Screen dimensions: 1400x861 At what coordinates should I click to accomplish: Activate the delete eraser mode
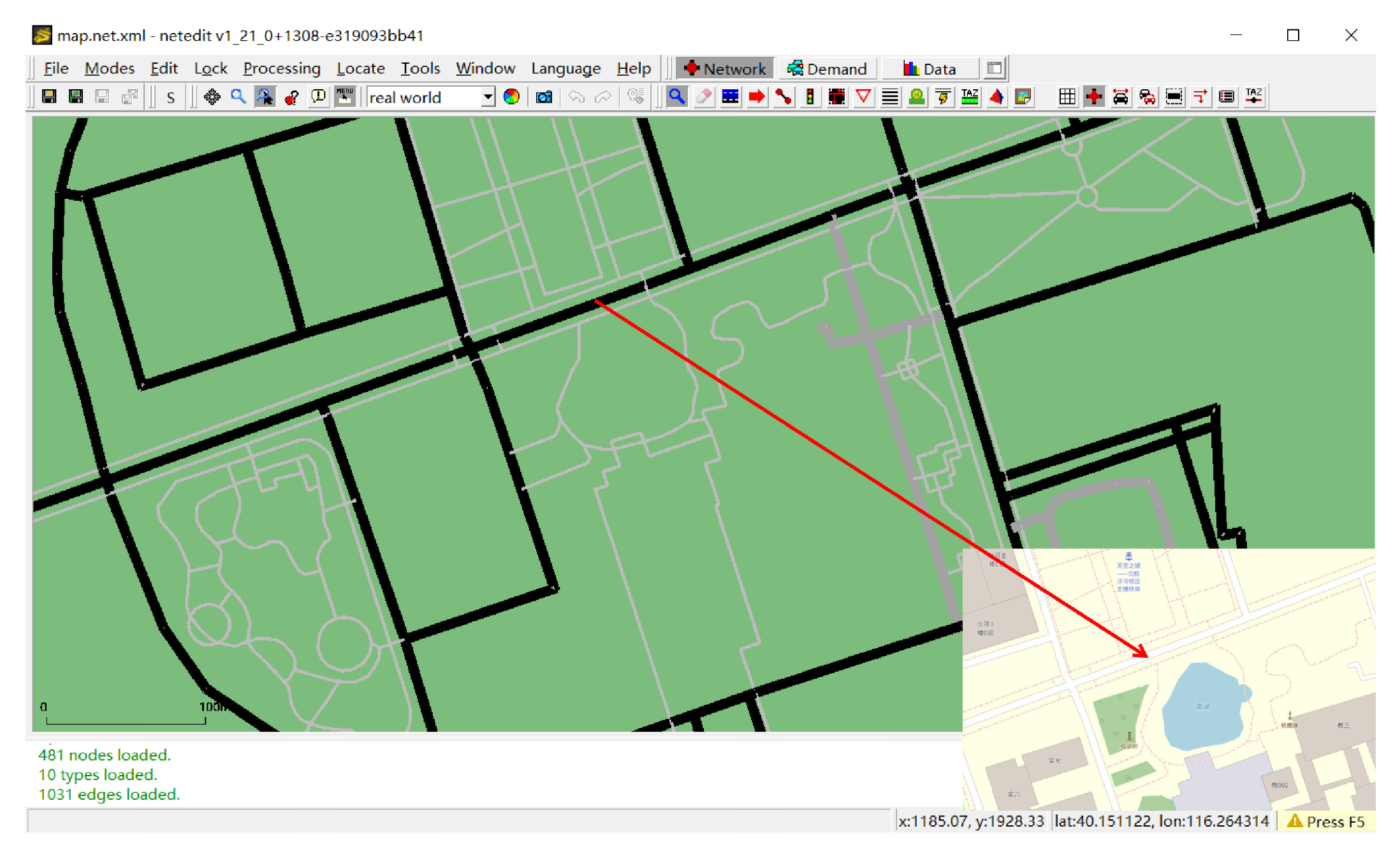(704, 97)
